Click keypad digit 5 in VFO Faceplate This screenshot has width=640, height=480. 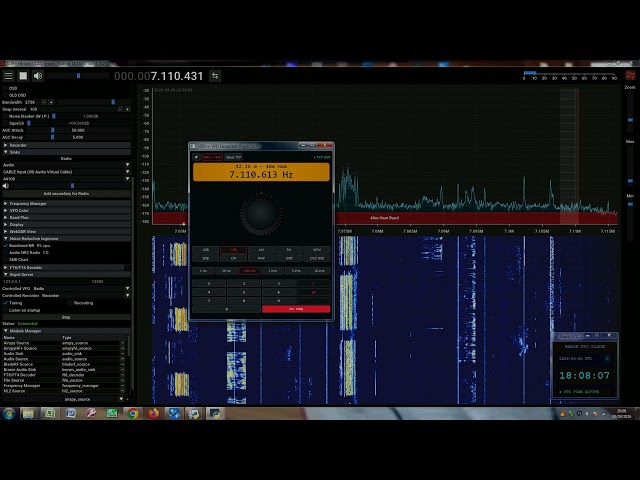coord(244,292)
